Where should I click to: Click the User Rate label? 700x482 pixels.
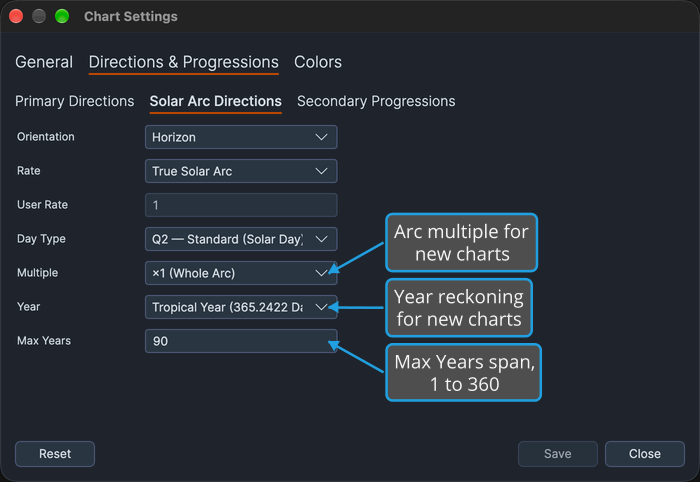pos(42,204)
